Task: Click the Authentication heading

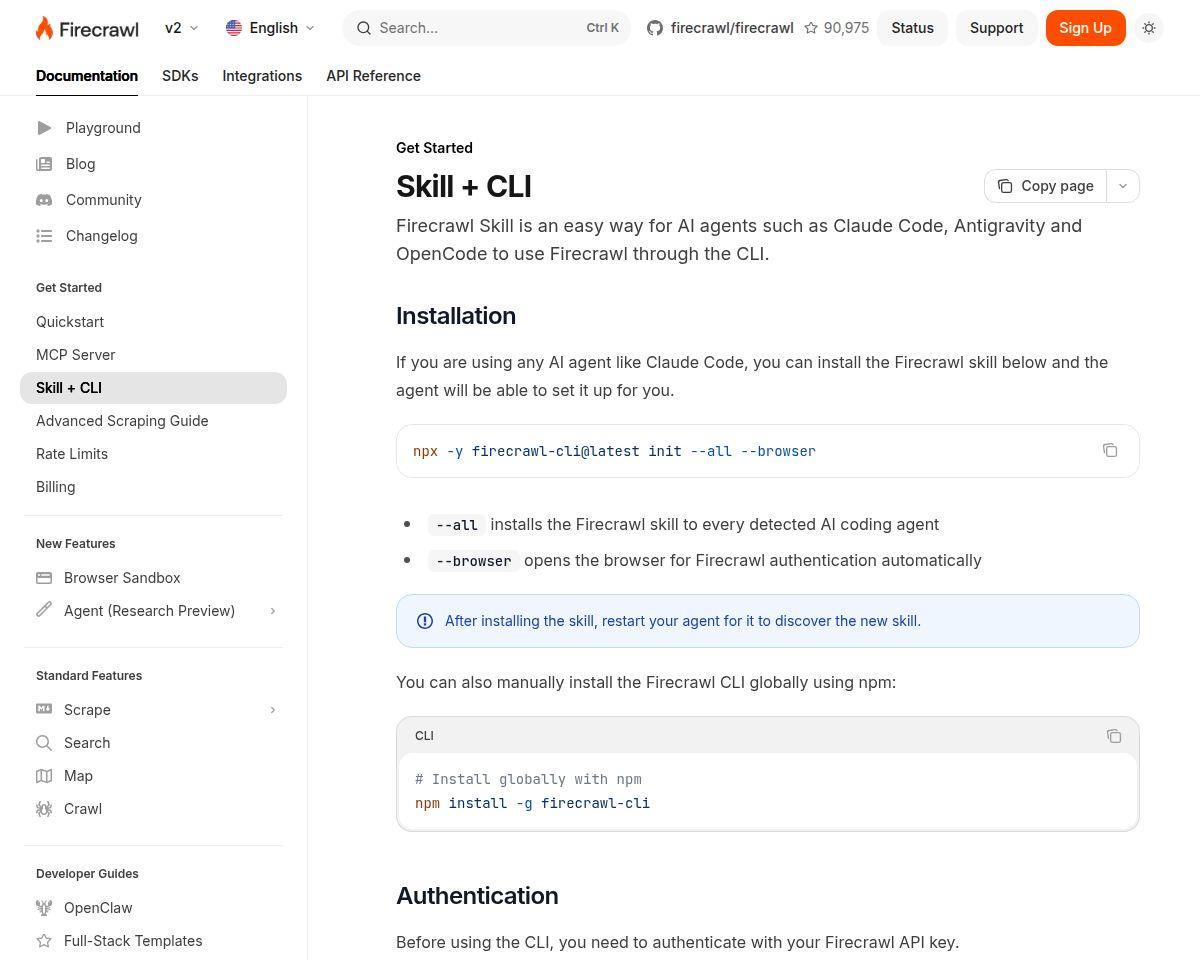Action: click(x=477, y=896)
